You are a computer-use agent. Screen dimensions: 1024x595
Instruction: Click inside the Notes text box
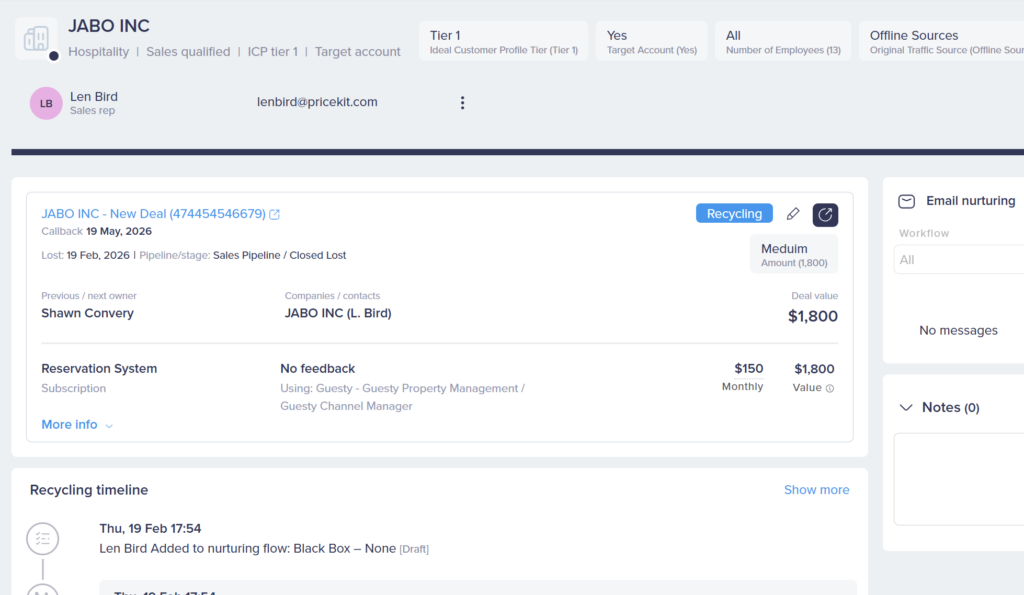point(958,478)
